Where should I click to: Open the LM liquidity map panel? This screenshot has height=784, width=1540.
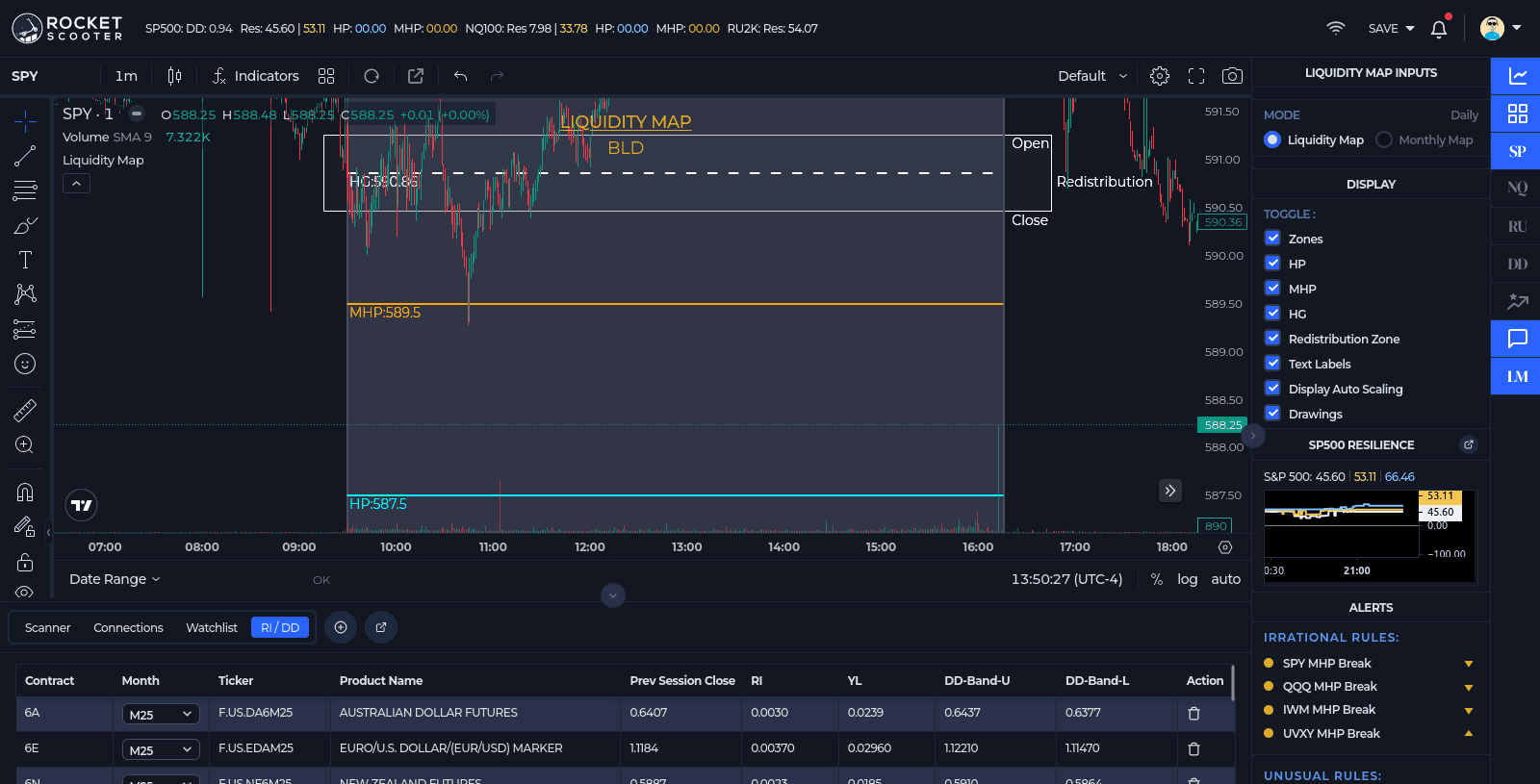[x=1517, y=376]
